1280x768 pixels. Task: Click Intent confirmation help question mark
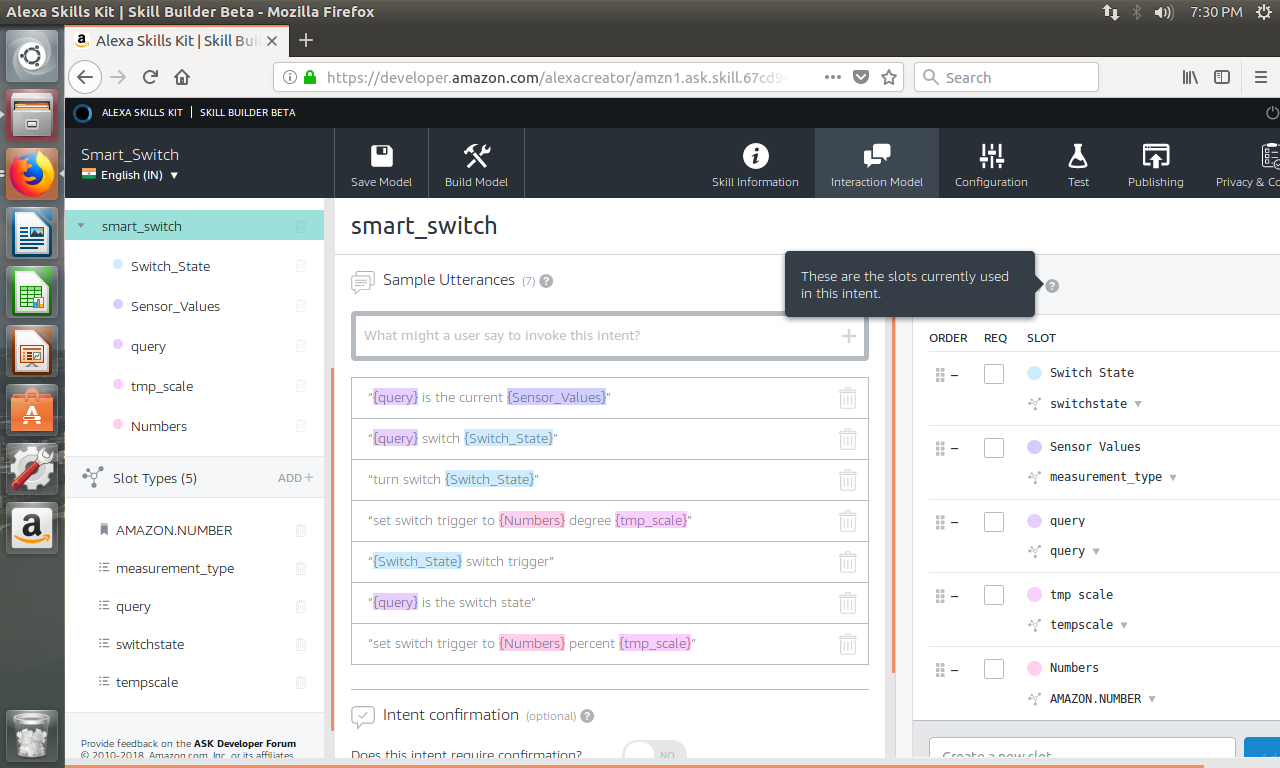(x=587, y=716)
